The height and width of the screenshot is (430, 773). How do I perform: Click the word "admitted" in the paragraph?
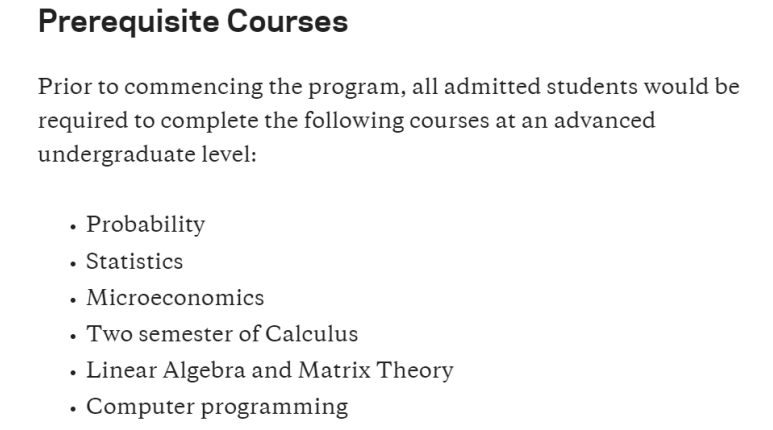tap(487, 86)
